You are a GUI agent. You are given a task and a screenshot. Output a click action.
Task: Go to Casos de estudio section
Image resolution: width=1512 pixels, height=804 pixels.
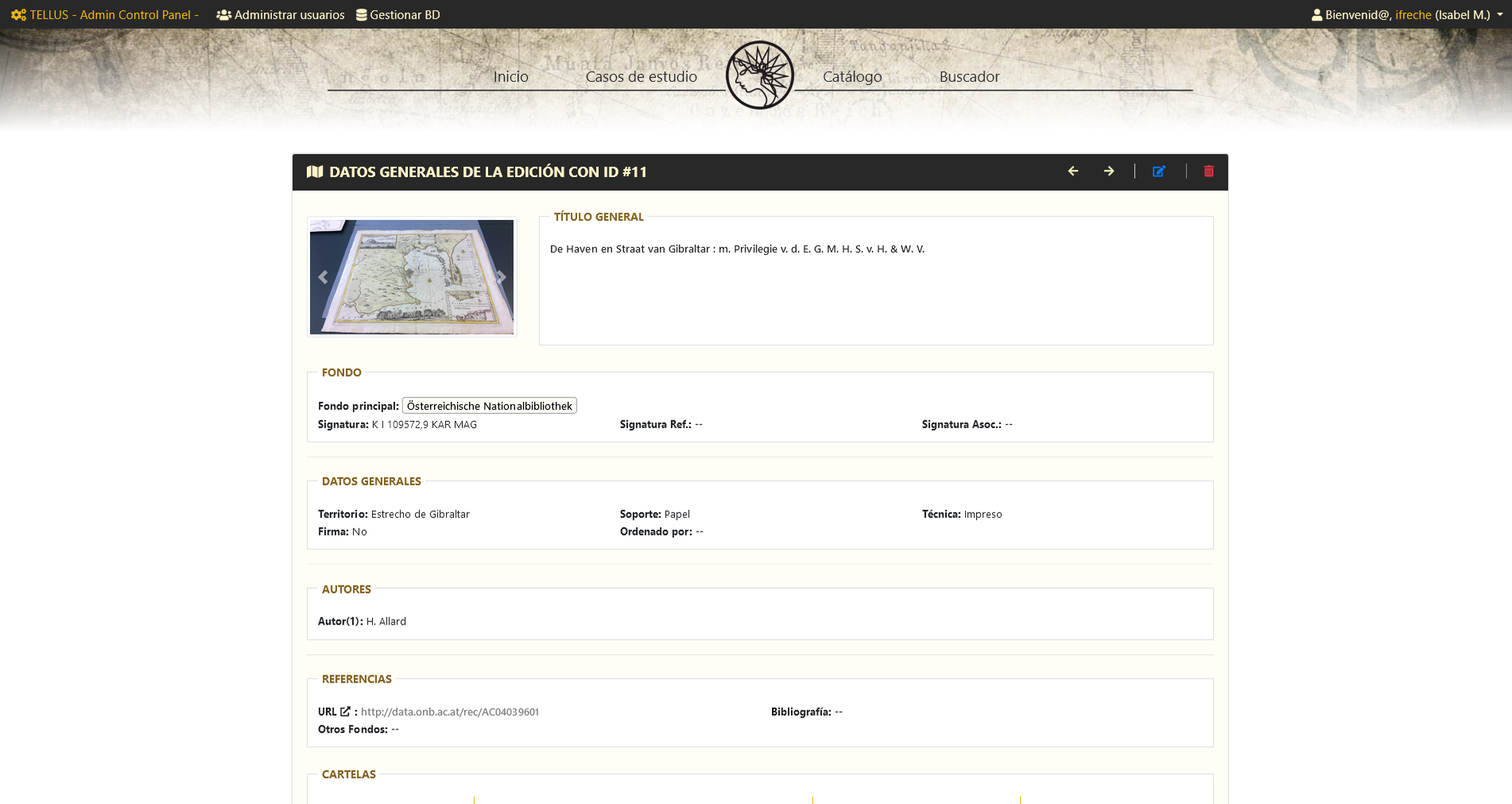pyautogui.click(x=641, y=76)
